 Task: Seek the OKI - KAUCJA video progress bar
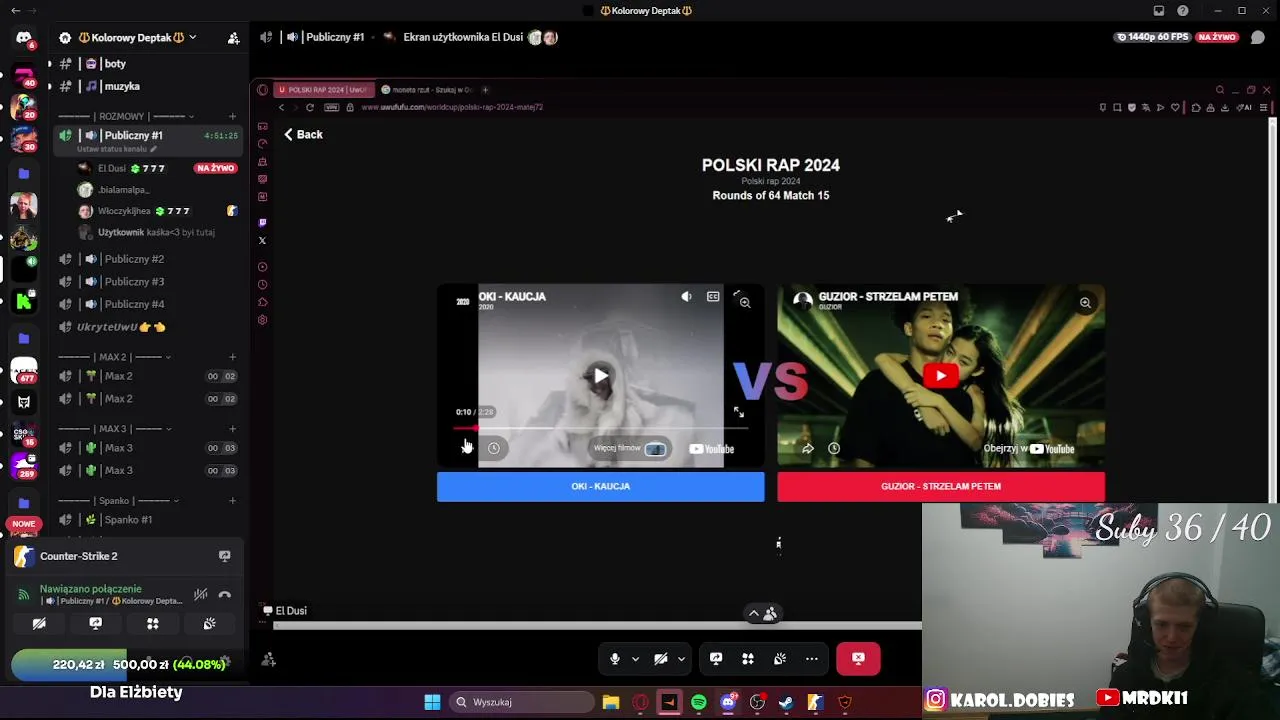pyautogui.click(x=600, y=428)
